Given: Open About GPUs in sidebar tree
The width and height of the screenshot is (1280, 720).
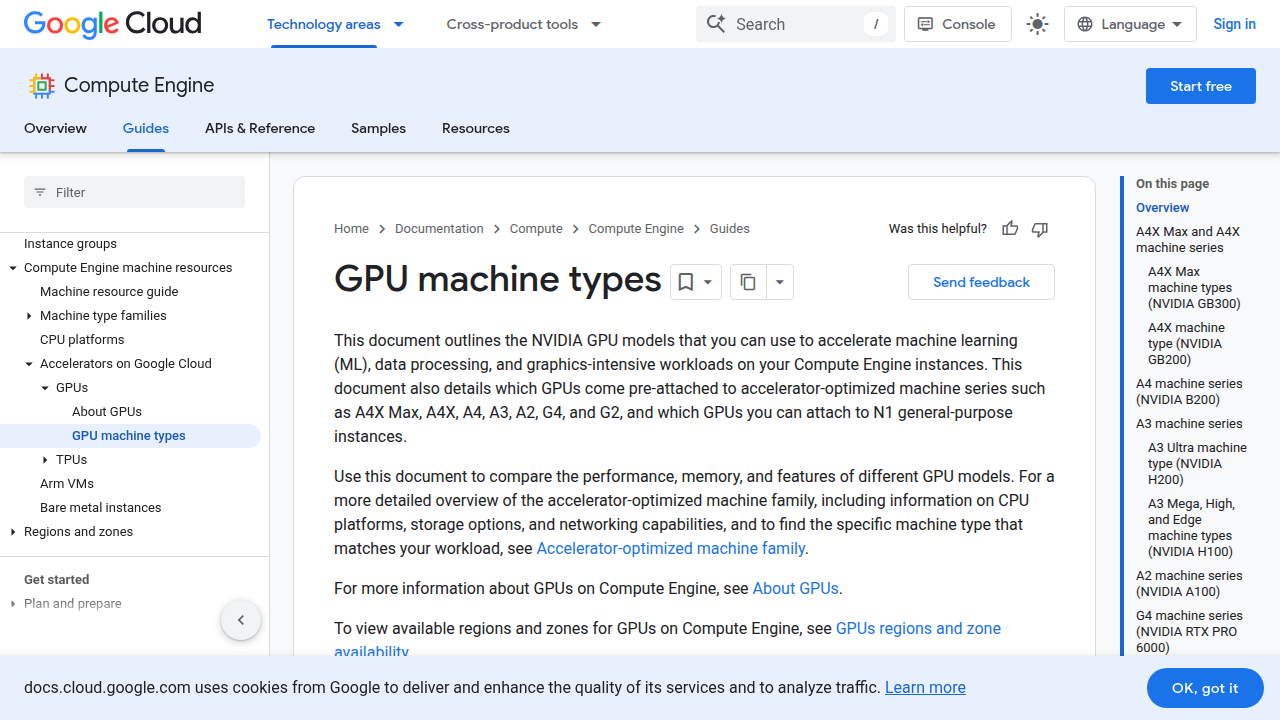Looking at the screenshot, I should point(107,412).
